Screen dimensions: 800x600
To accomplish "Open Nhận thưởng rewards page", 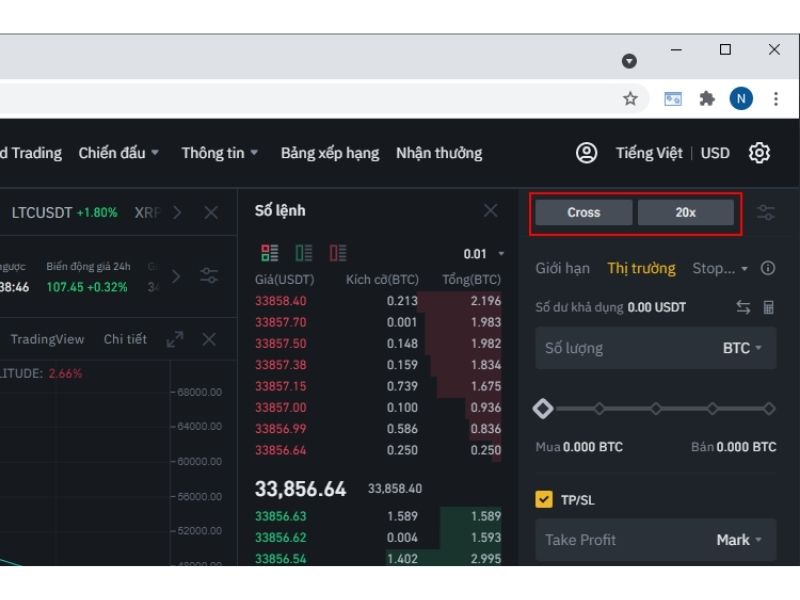I will coord(439,153).
